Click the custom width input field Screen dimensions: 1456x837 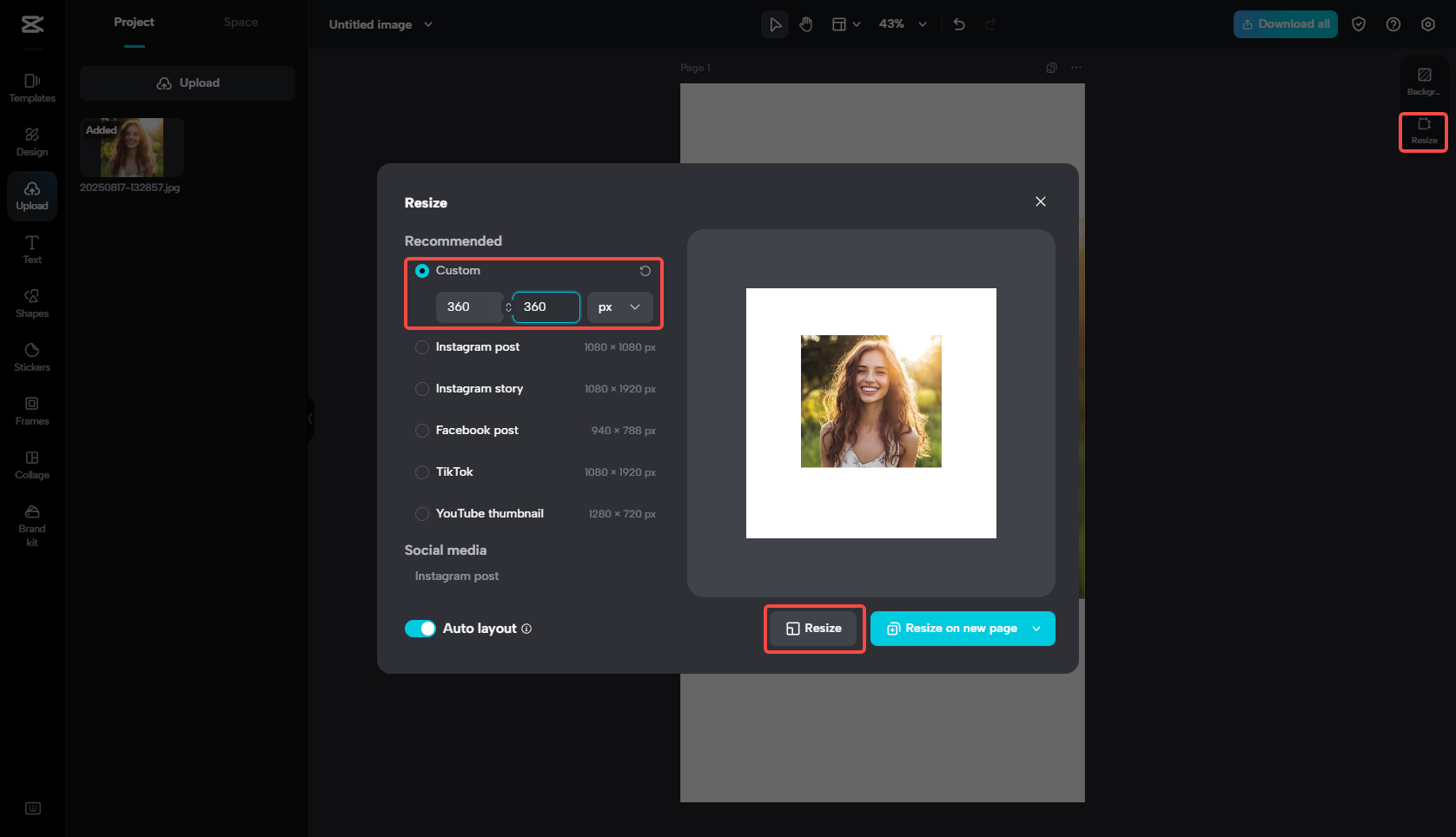[468, 307]
